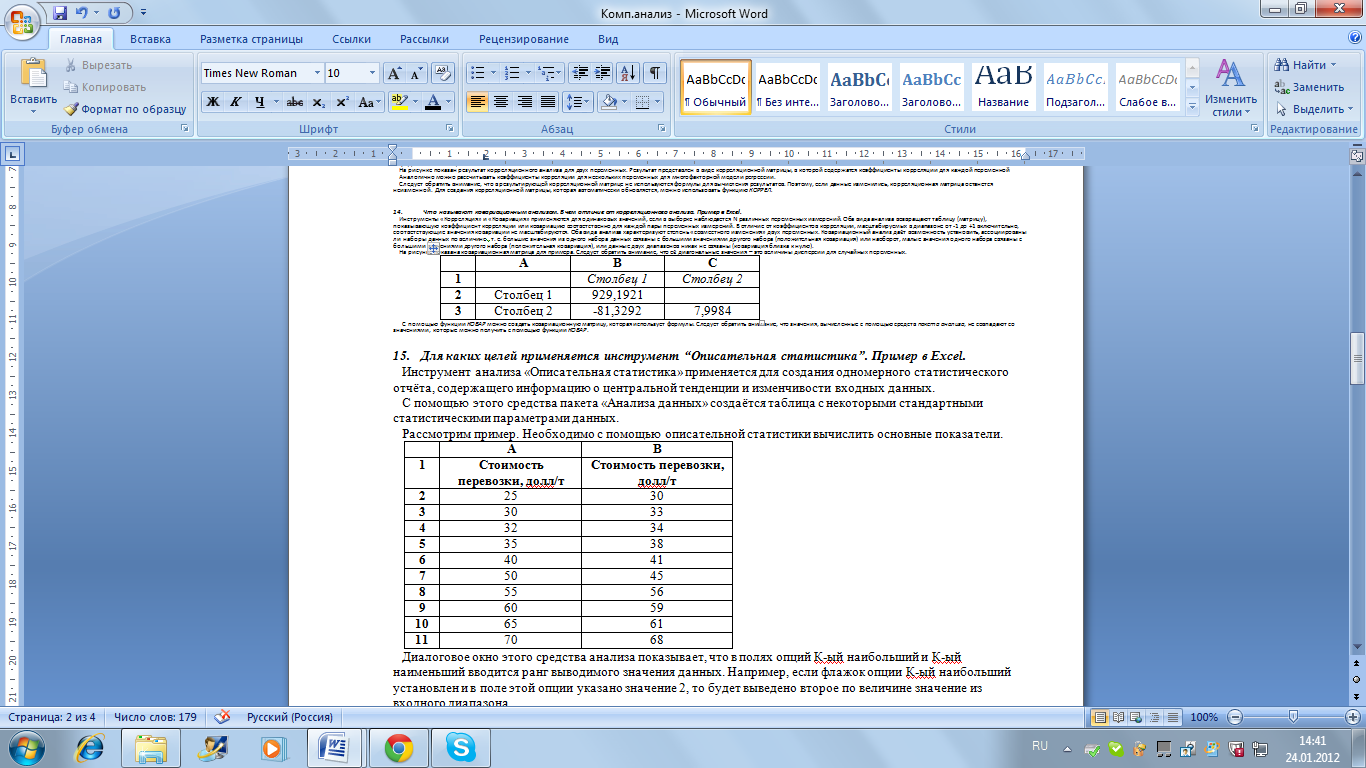The image size is (1366, 768).
Task: Apply font color A button
Action: coord(432,102)
